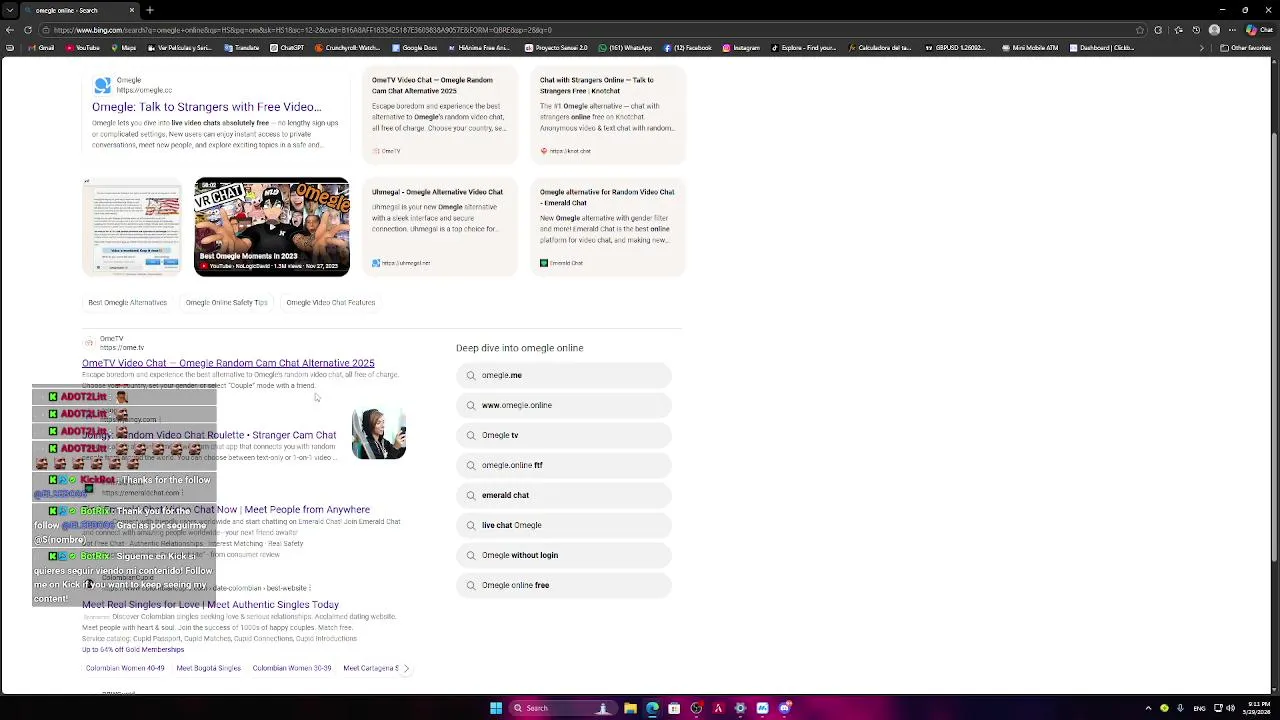Screen dimensions: 1280x720
Task: Search suggestion Omegle online free
Action: pyautogui.click(x=564, y=585)
